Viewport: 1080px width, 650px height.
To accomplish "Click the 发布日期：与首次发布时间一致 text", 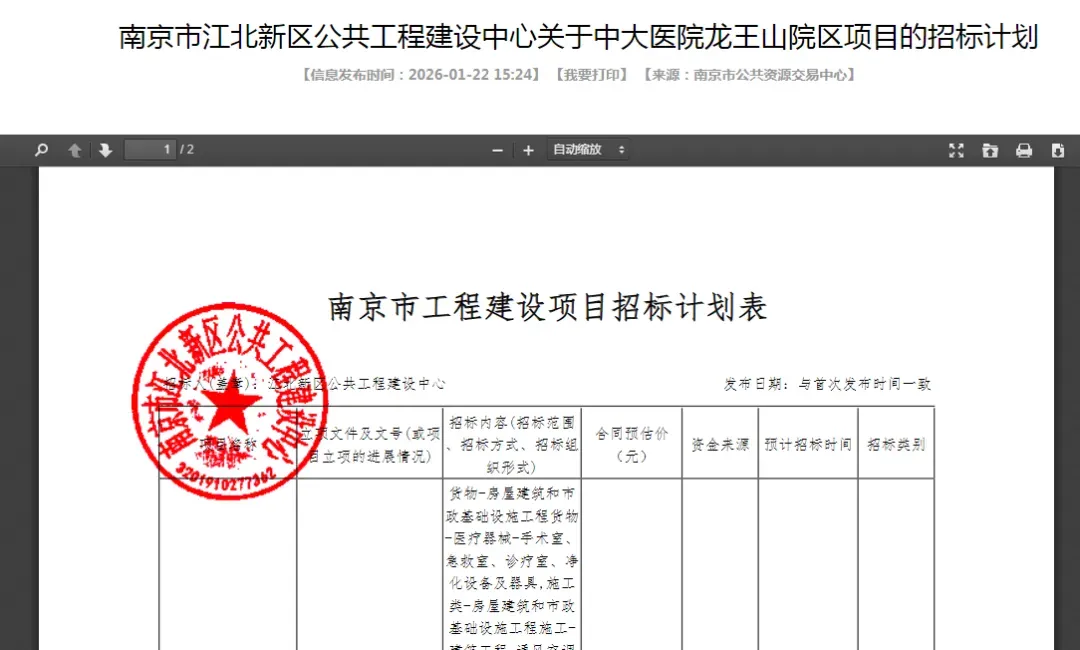I will (x=827, y=384).
